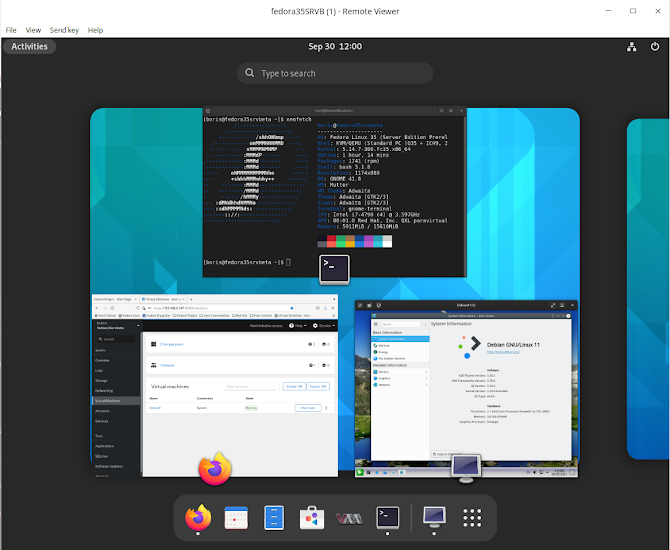Open the power icon system menu
The image size is (670, 550).
655,47
